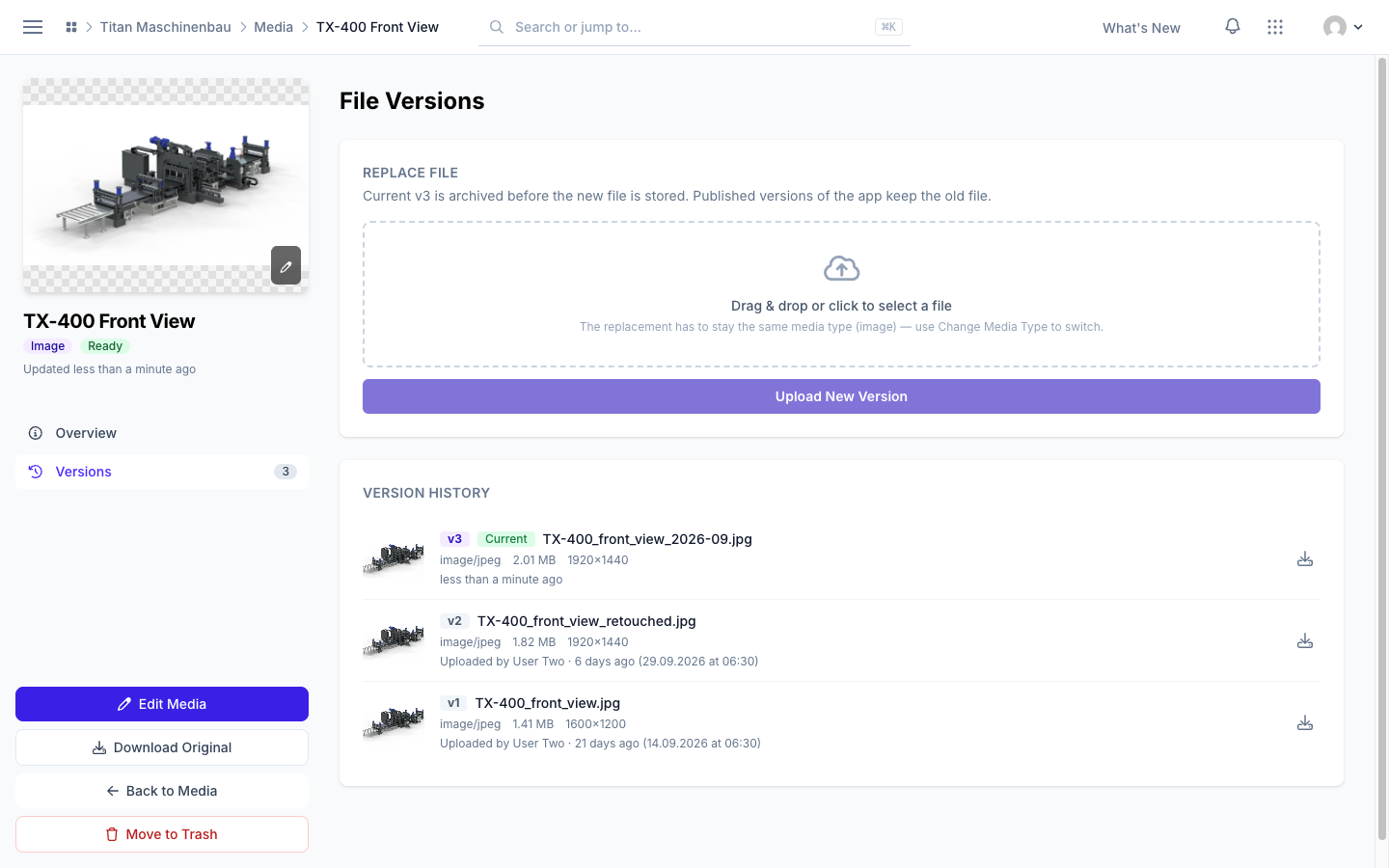Screen dimensions: 1389x868
Task: Click the TX-400 machine preview image
Action: 166,185
